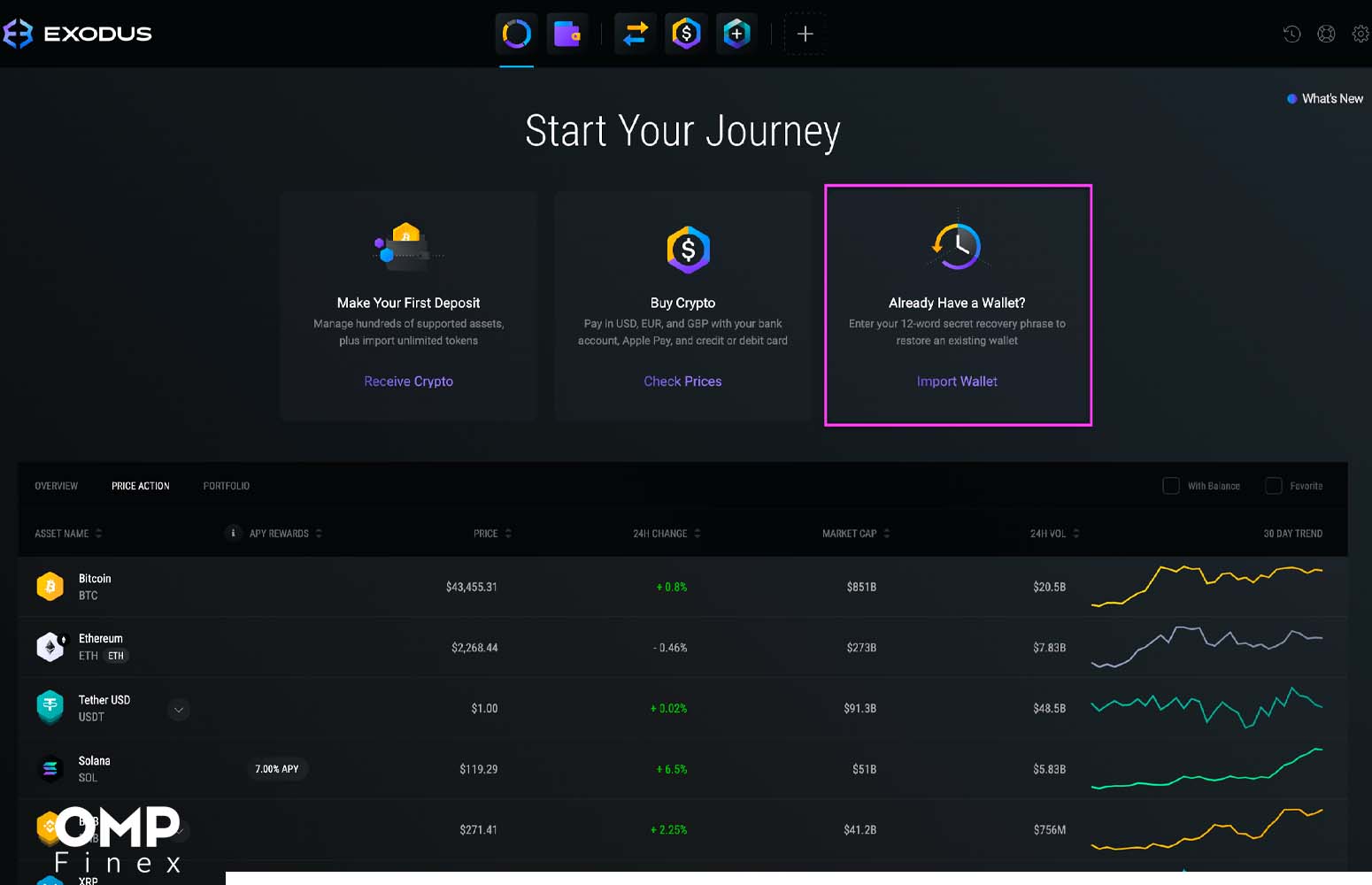Click the Buy Crypto dollar hexagon icon

pyautogui.click(x=688, y=250)
